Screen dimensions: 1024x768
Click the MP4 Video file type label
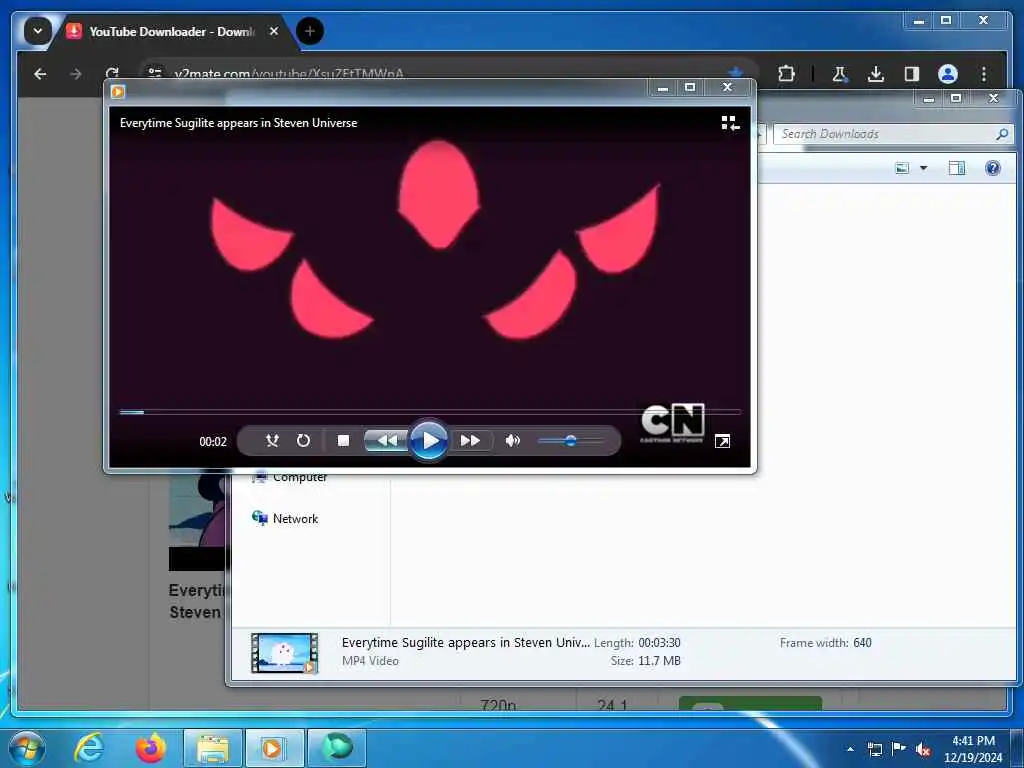point(370,661)
